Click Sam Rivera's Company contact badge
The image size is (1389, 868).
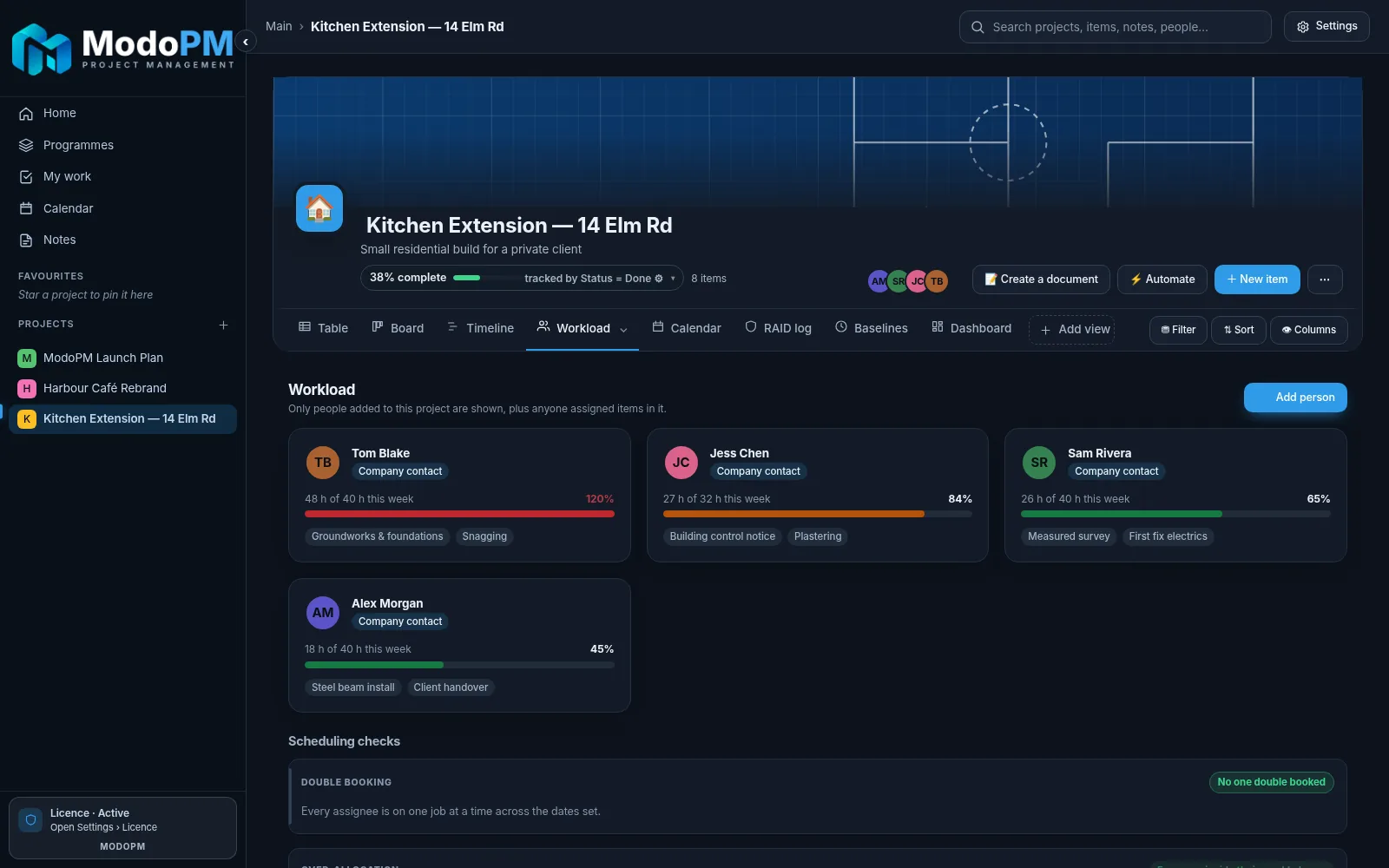1116,471
